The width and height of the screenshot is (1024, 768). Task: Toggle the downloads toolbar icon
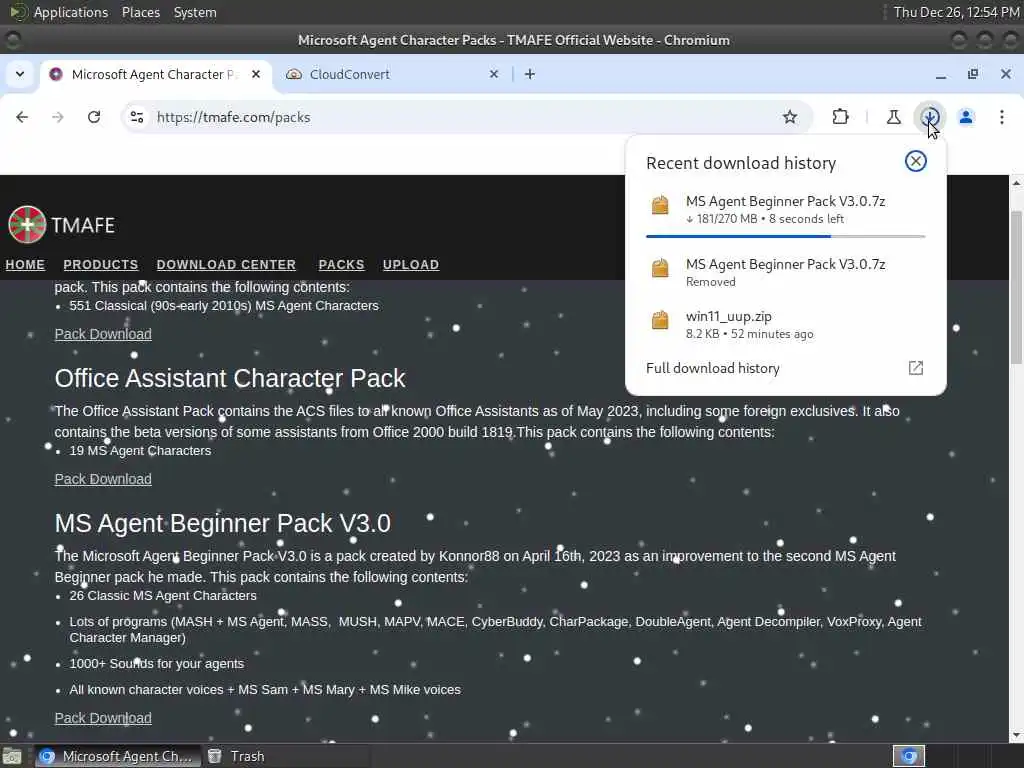929,117
